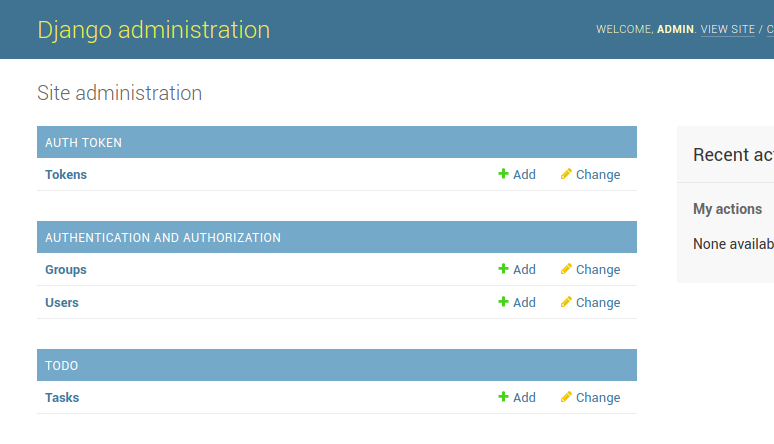Click the pencil icon in Tasks row
774x444 pixels.
pyautogui.click(x=566, y=397)
